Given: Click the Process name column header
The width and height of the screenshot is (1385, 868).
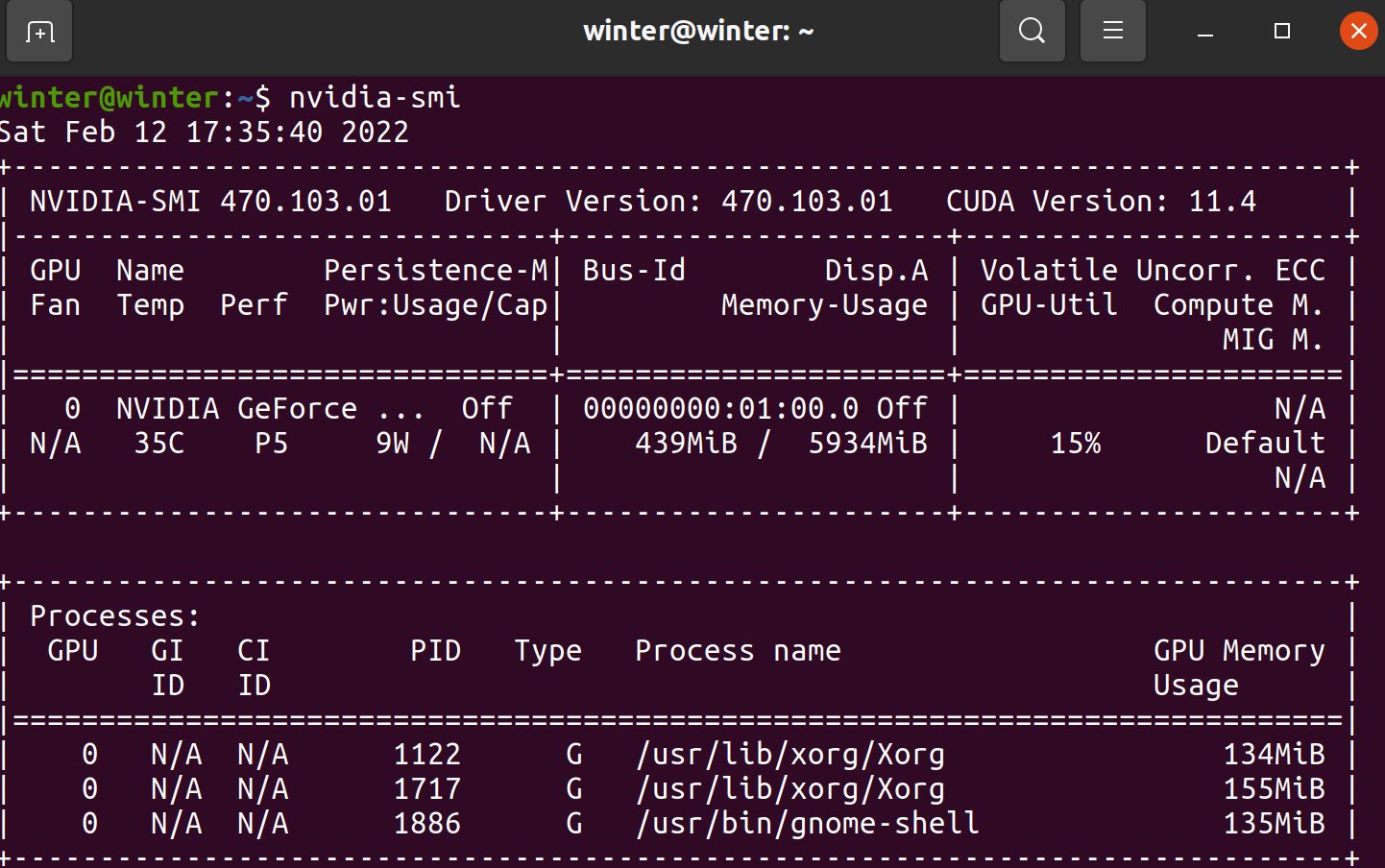Looking at the screenshot, I should (738, 650).
